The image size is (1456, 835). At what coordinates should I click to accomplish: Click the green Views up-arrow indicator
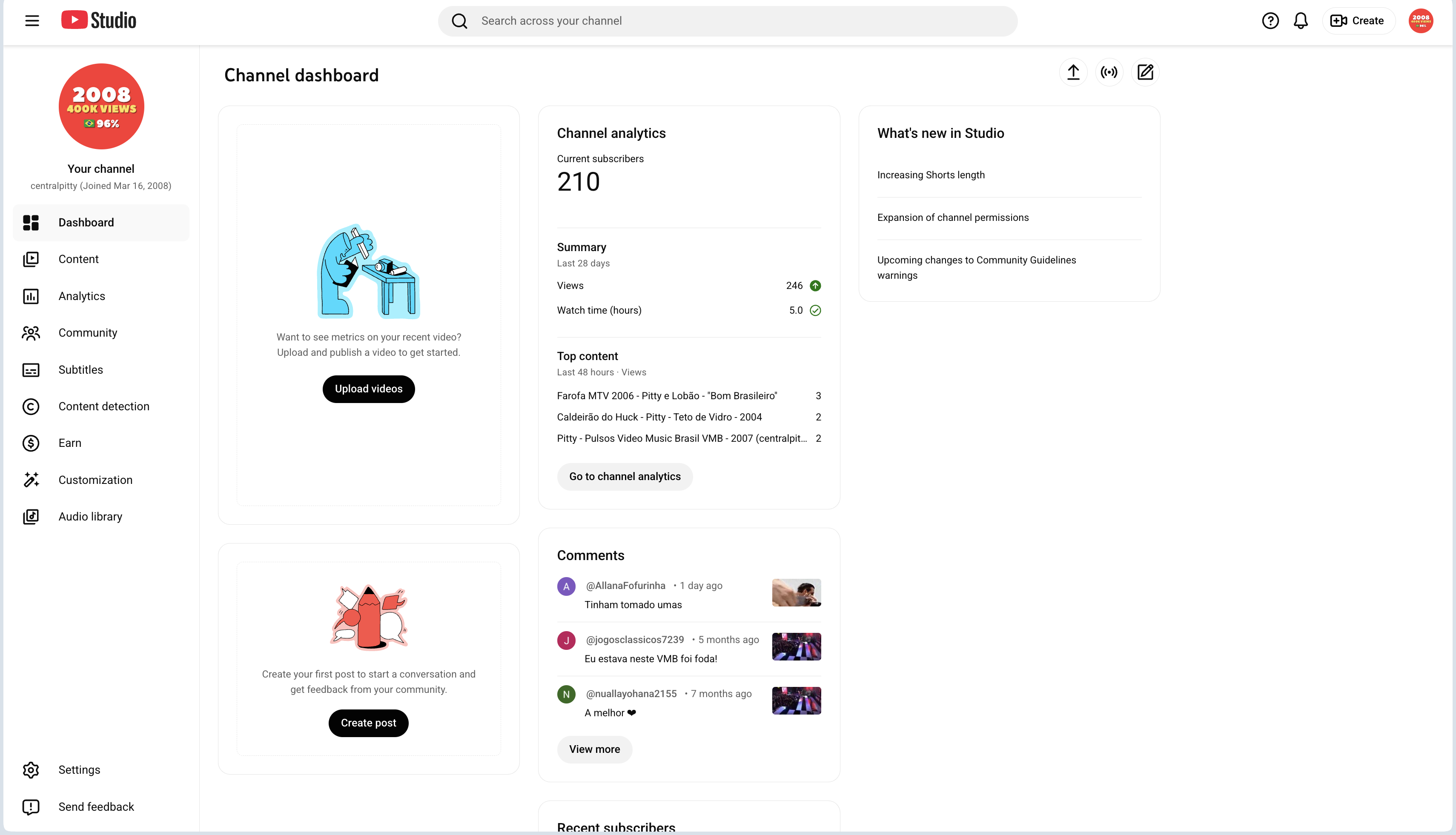pos(815,286)
